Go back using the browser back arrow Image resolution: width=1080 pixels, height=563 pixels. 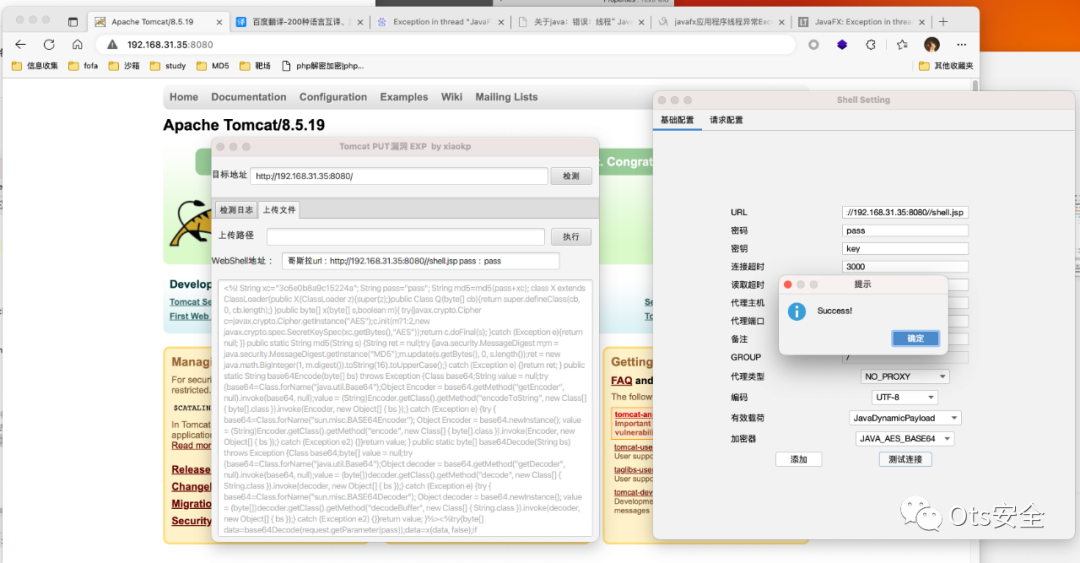[21, 45]
